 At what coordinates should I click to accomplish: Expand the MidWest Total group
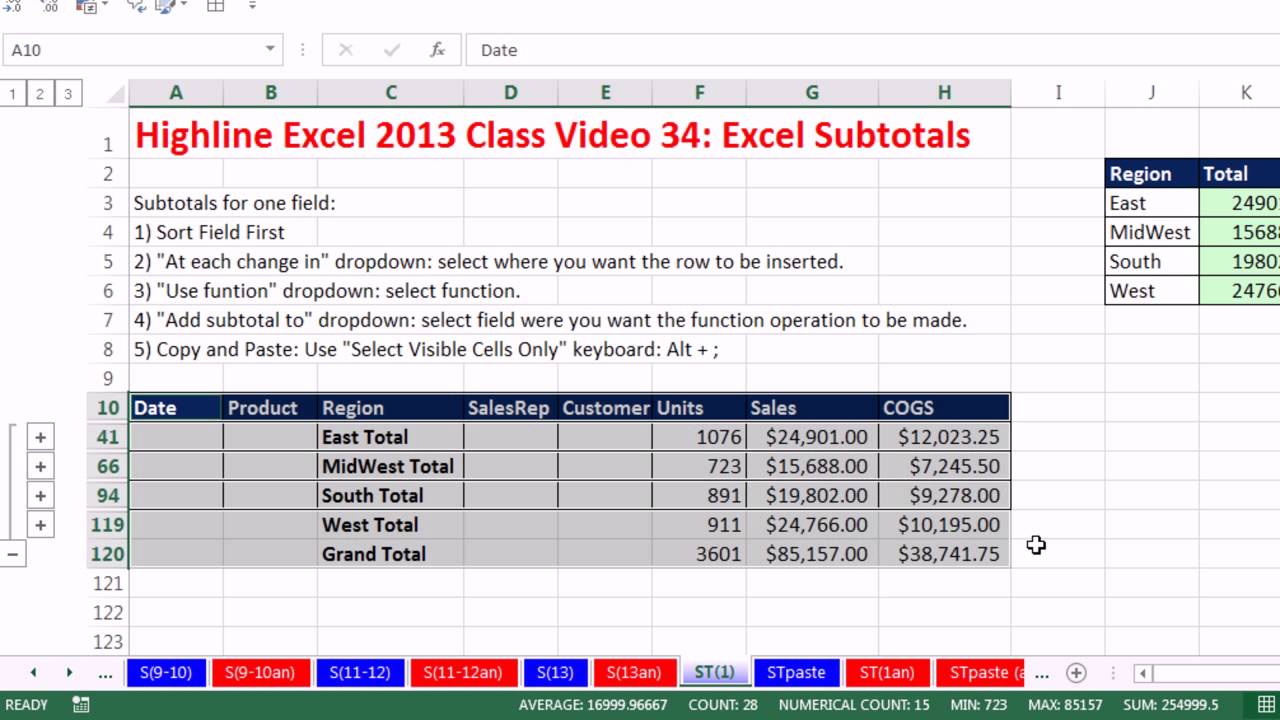pyautogui.click(x=40, y=466)
